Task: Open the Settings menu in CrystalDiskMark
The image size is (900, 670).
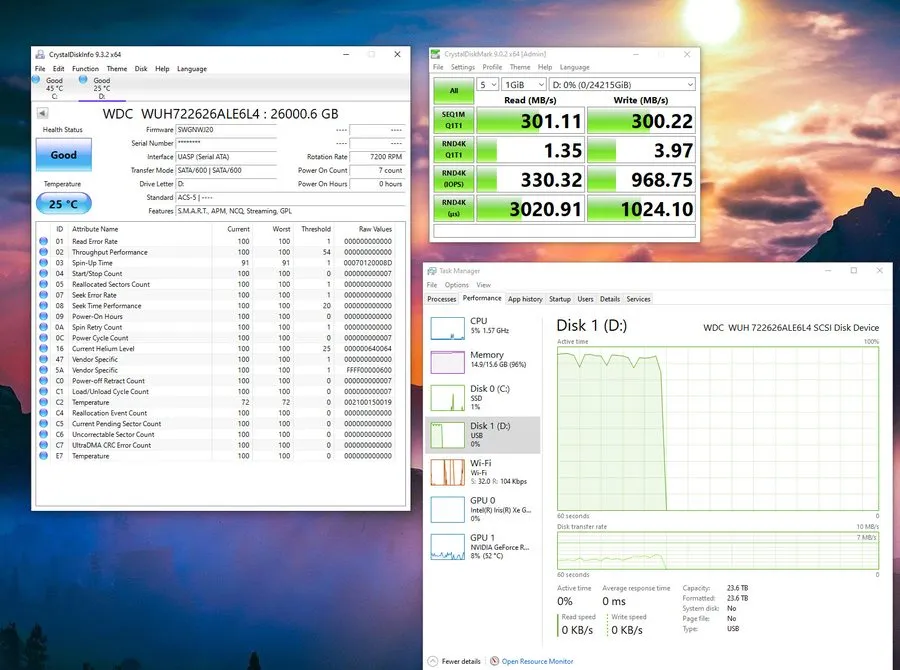Action: click(463, 67)
